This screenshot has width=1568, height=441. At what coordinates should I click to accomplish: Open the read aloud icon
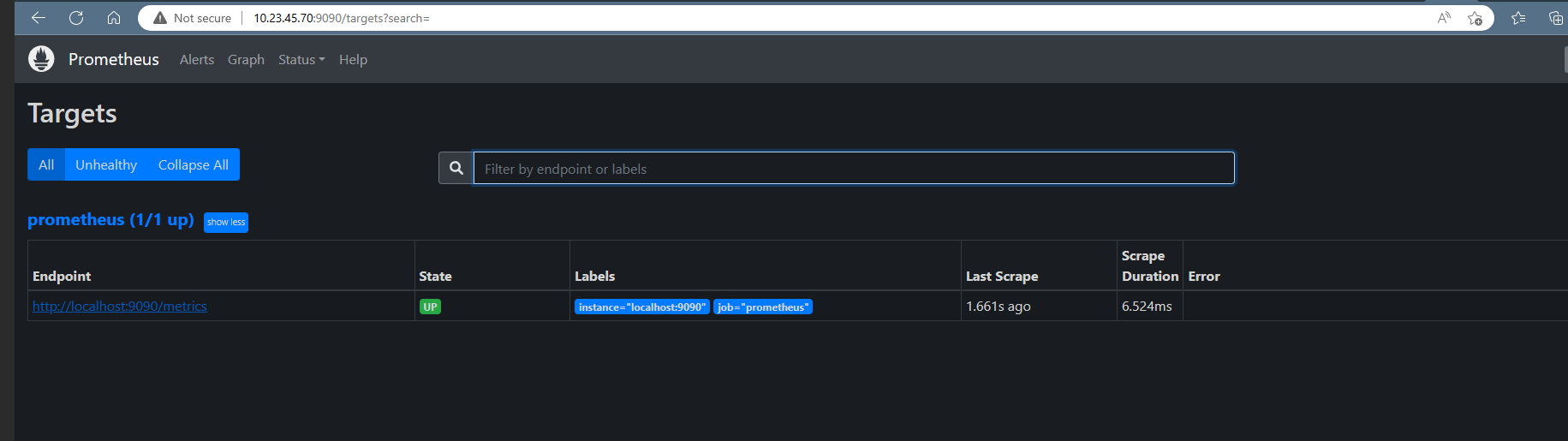click(1444, 18)
